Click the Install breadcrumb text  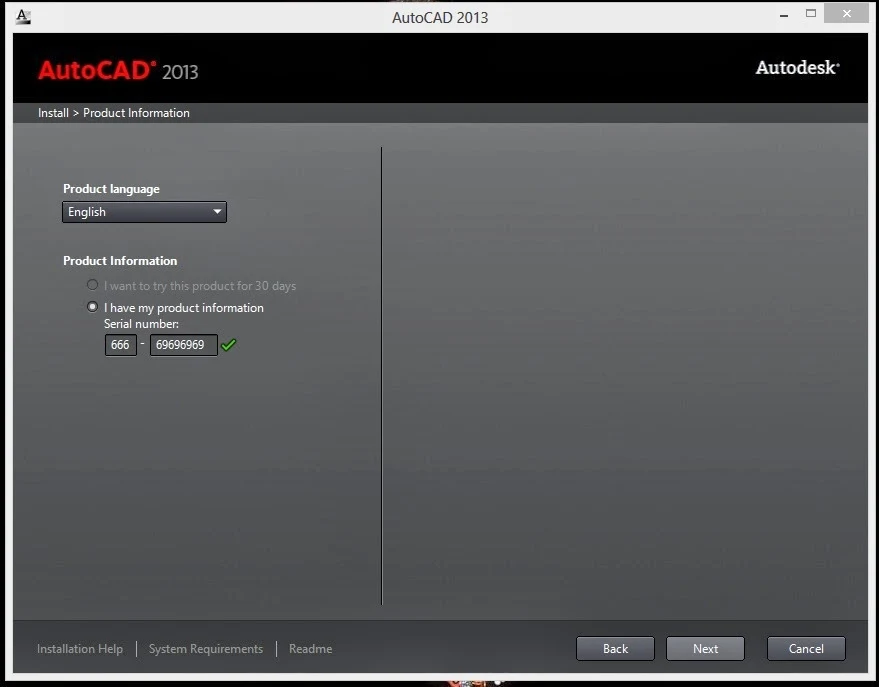click(x=53, y=113)
